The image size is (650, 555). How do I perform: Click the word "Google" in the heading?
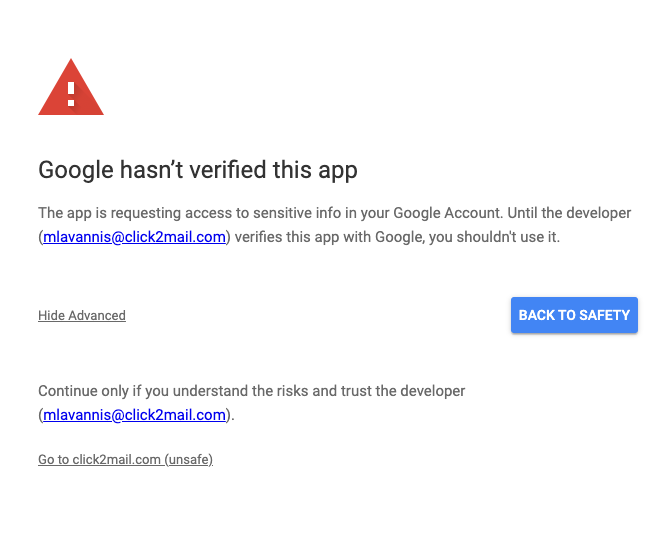[74, 170]
